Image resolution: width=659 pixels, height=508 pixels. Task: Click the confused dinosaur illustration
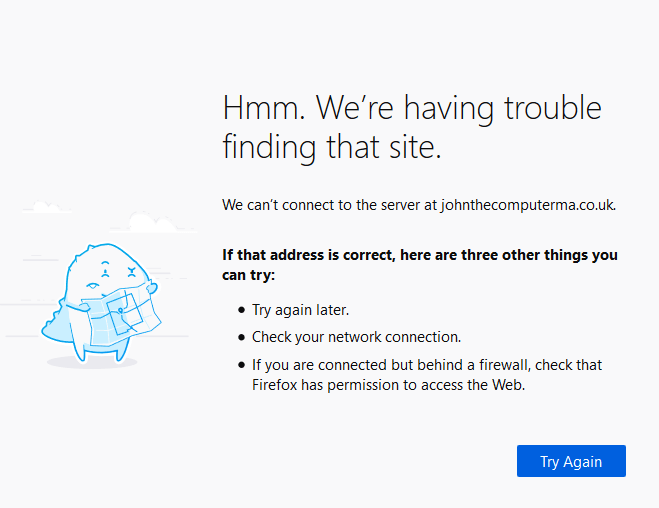[x=101, y=303]
